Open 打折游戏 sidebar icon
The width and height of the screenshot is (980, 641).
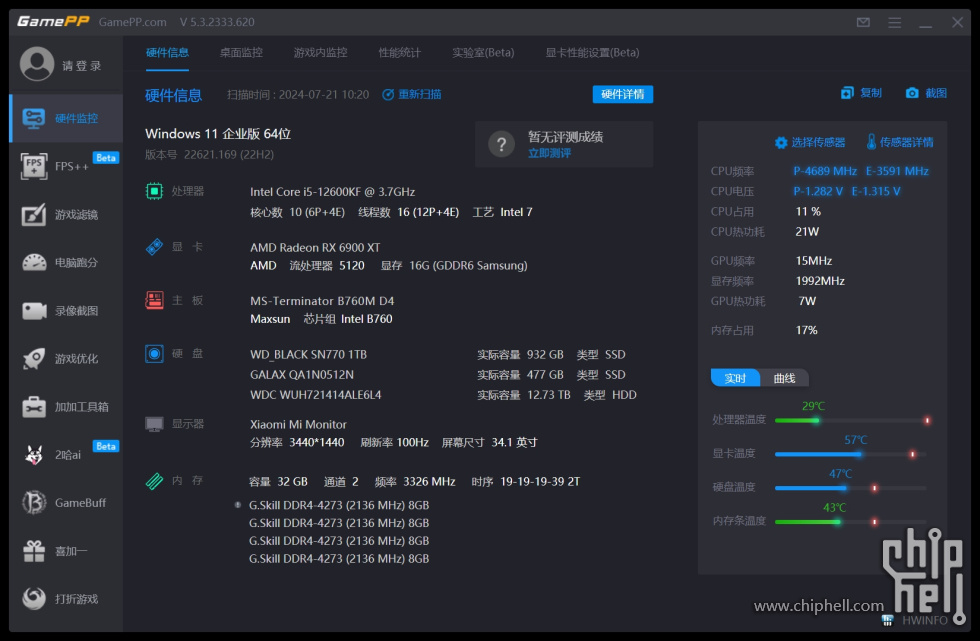coord(34,599)
